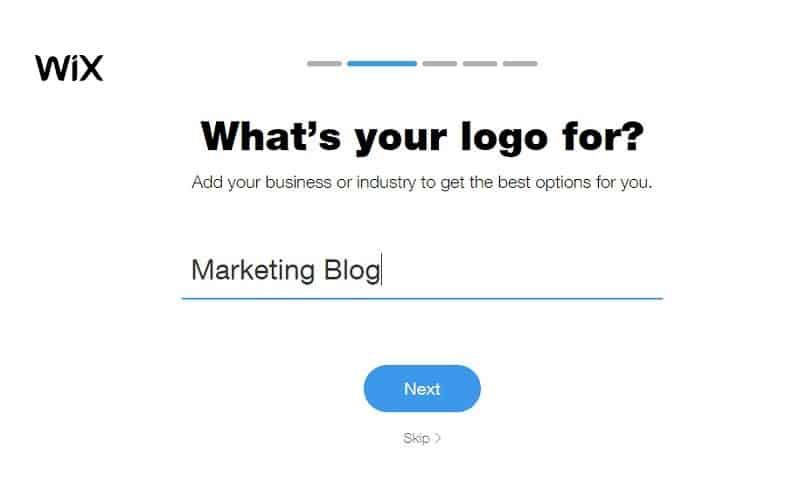The width and height of the screenshot is (800, 496).
Task: Click the blue Next button
Action: tap(422, 389)
